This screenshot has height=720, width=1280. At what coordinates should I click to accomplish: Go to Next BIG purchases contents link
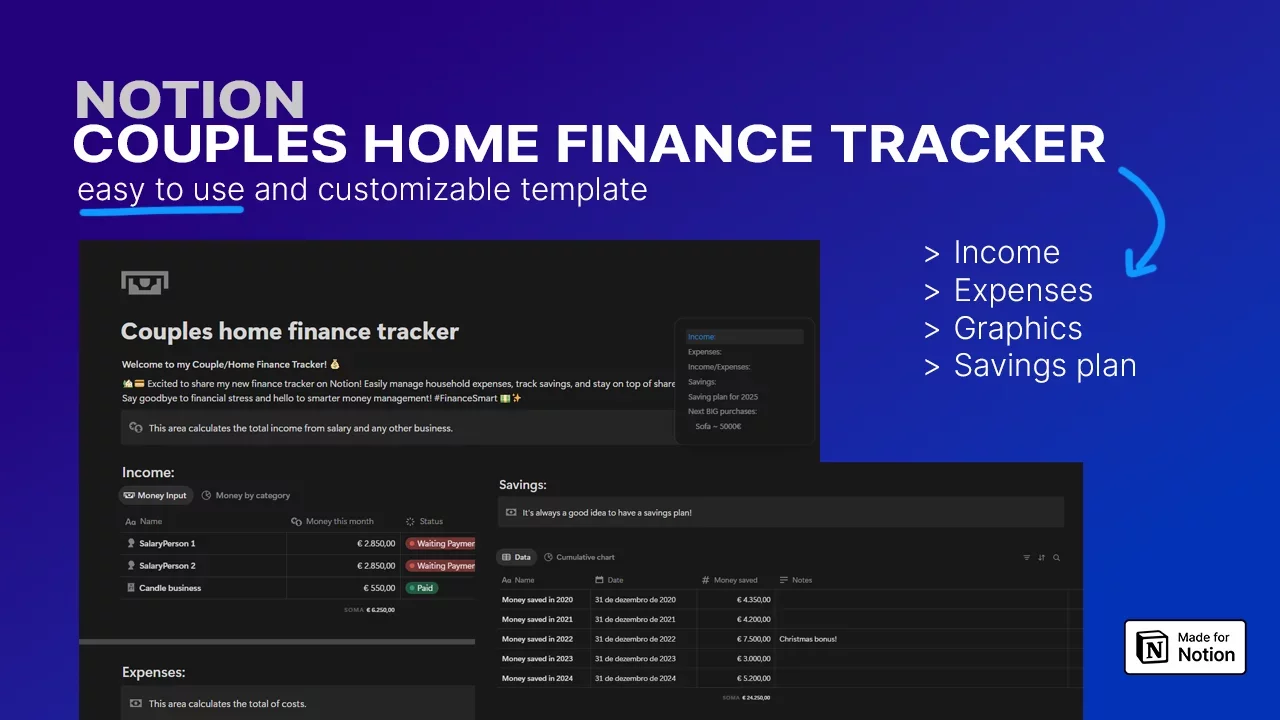pyautogui.click(x=722, y=411)
